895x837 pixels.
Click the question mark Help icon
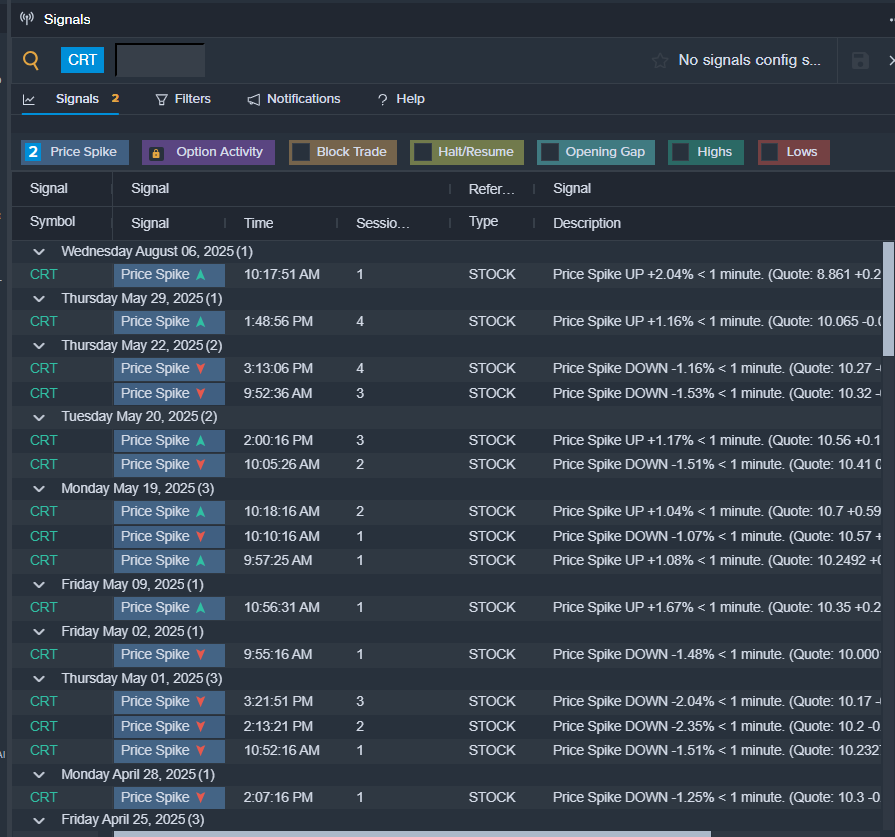pos(382,99)
